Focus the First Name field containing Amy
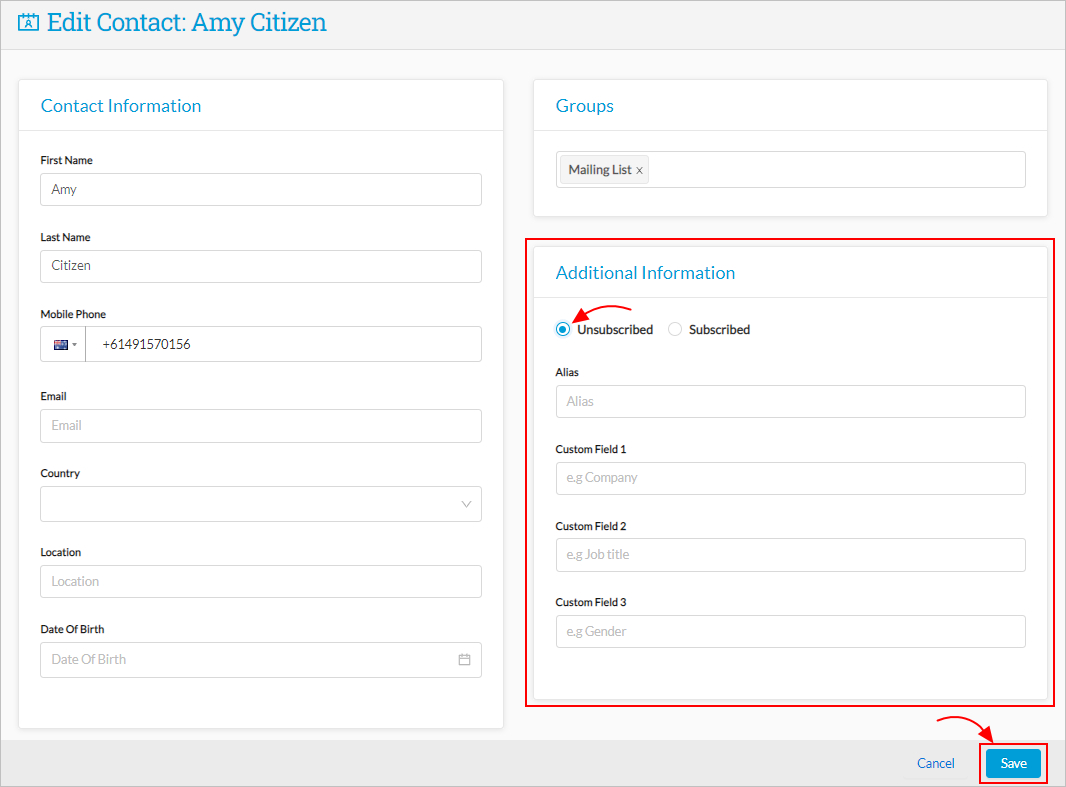 (261, 190)
